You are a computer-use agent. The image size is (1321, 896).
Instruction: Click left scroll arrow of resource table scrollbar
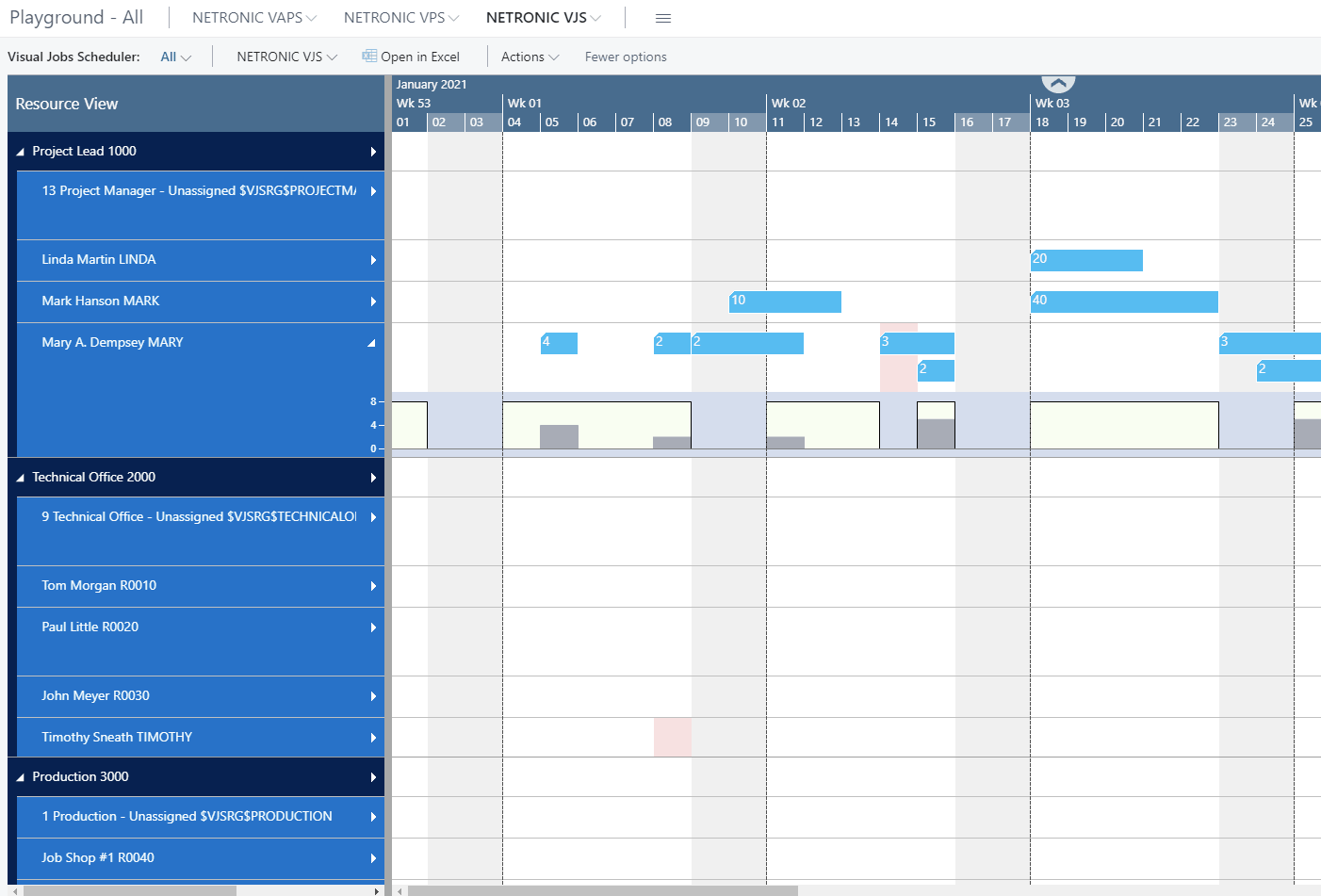[14, 890]
